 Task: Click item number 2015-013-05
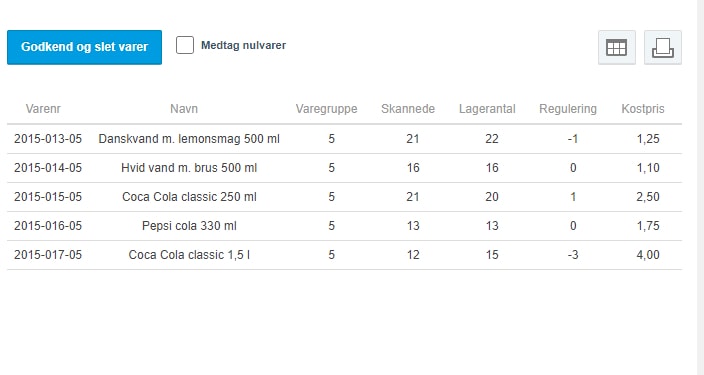[48, 139]
